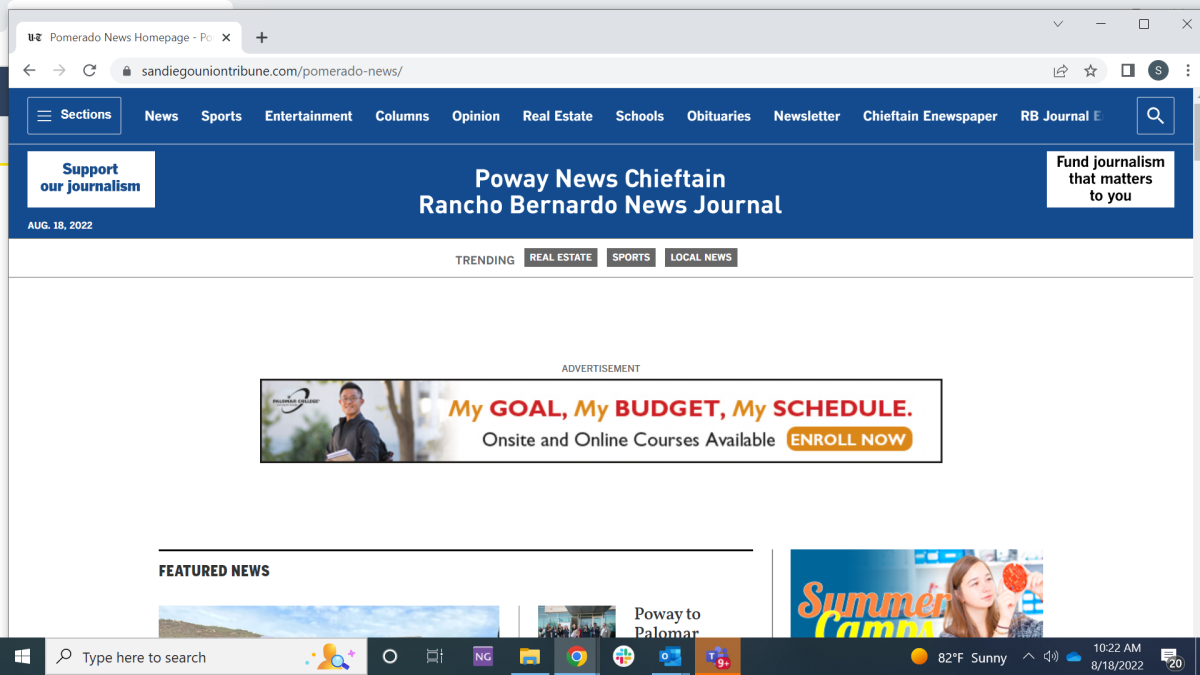Open the Windows Start menu
Image resolution: width=1200 pixels, height=675 pixels.
pos(22,657)
